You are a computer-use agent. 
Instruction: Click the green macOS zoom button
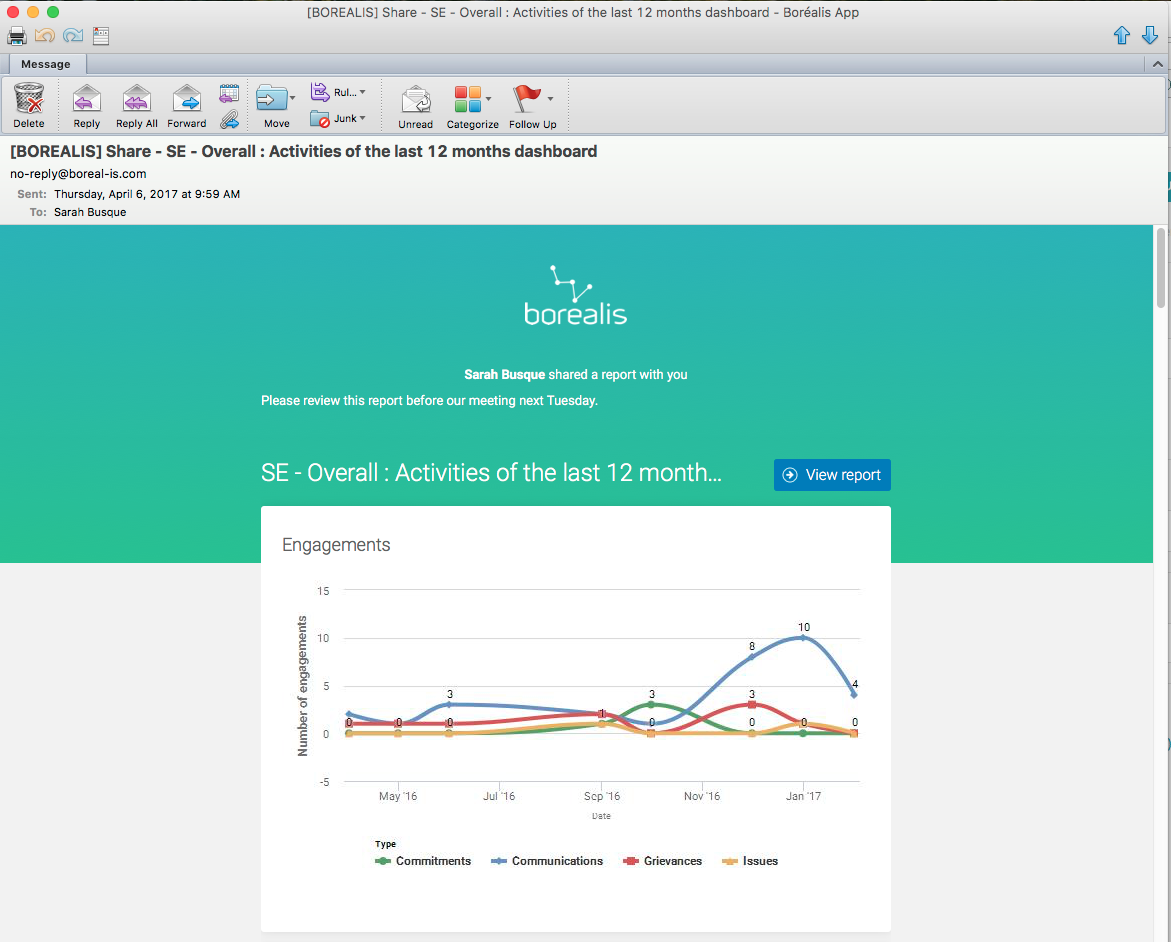click(52, 12)
